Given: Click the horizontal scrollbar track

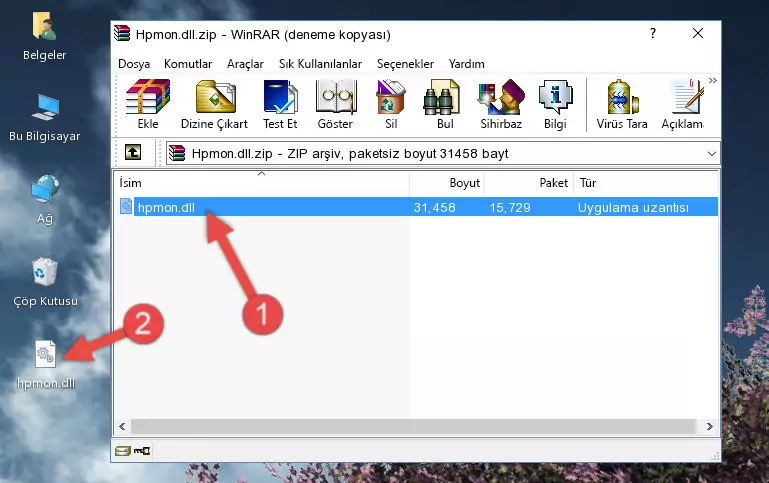Looking at the screenshot, I should point(413,427).
